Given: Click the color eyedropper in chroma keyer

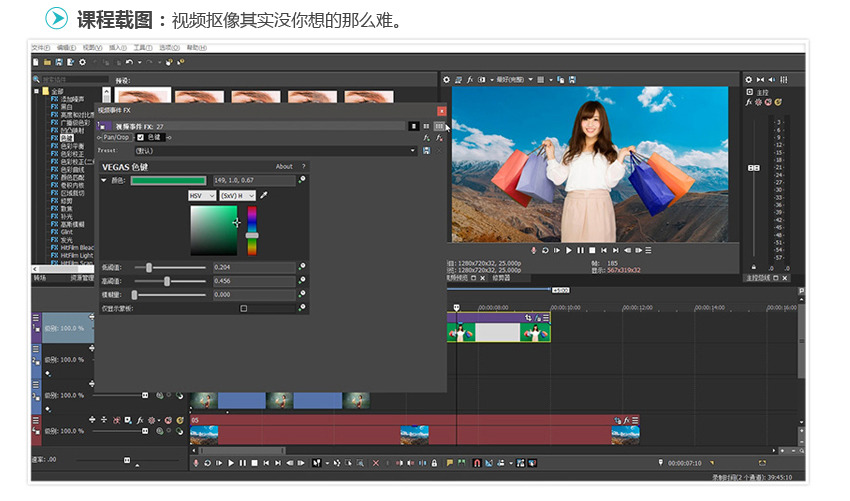Looking at the screenshot, I should tap(264, 195).
